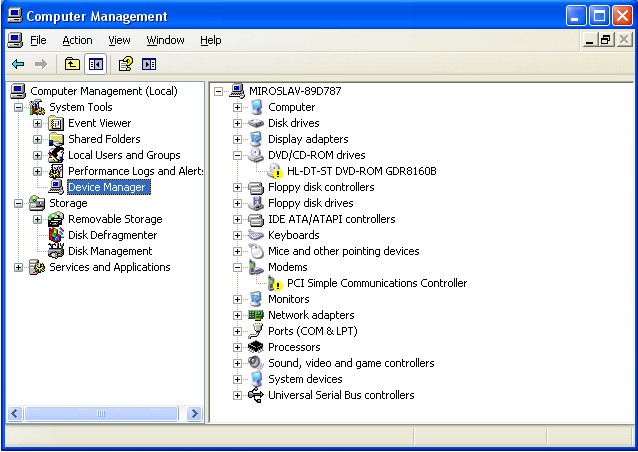Click the Up one level toolbar icon
This screenshot has height=452, width=638.
72,64
